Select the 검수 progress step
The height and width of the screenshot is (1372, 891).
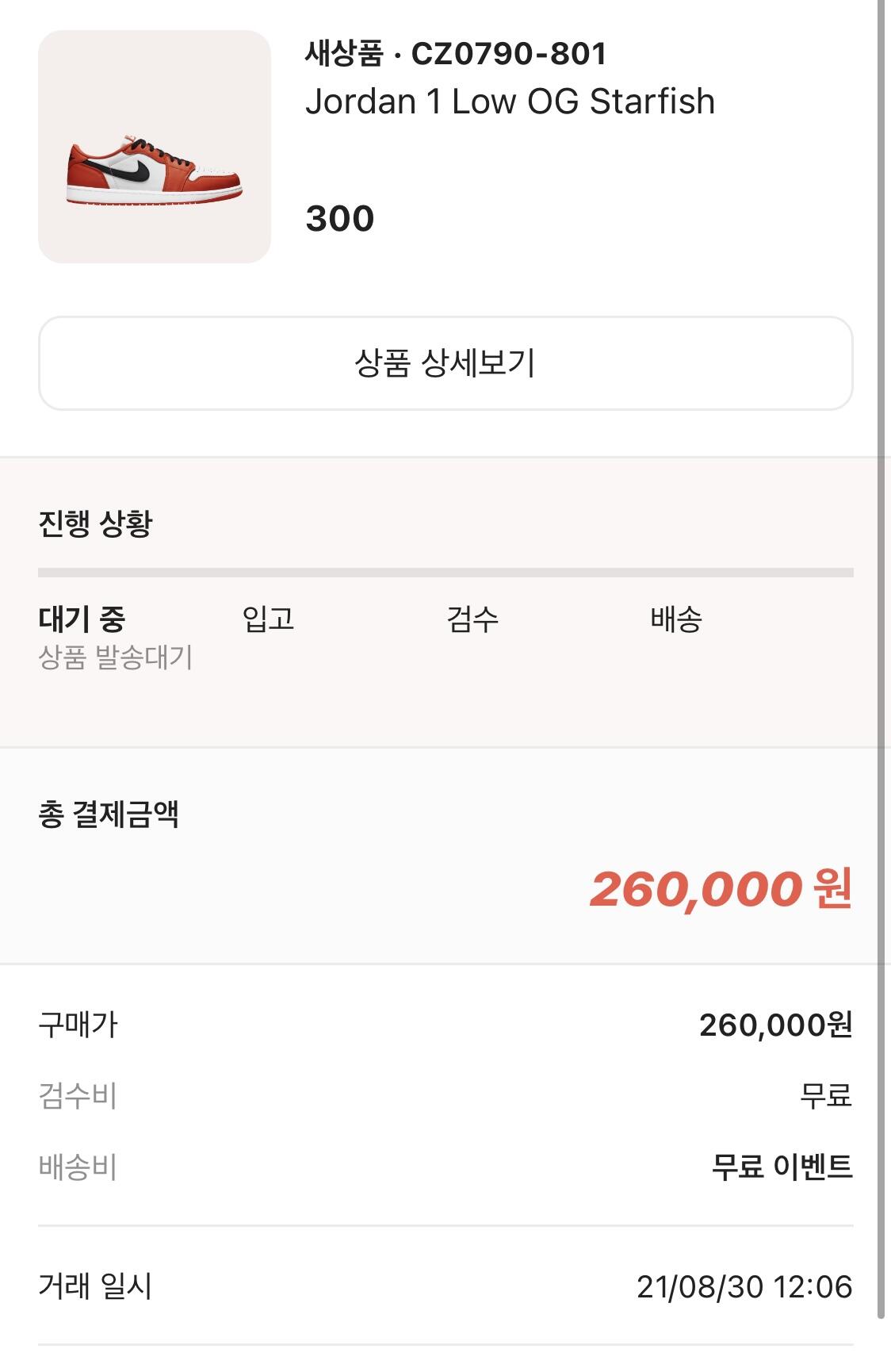click(x=472, y=619)
